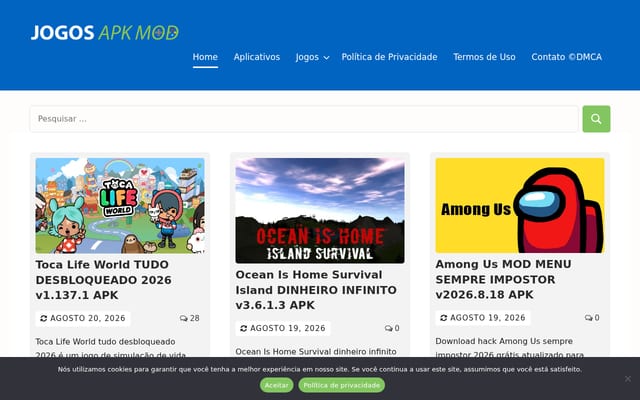This screenshot has height=400, width=640.
Task: Dismiss the cookie notice with the X
Action: click(x=627, y=378)
